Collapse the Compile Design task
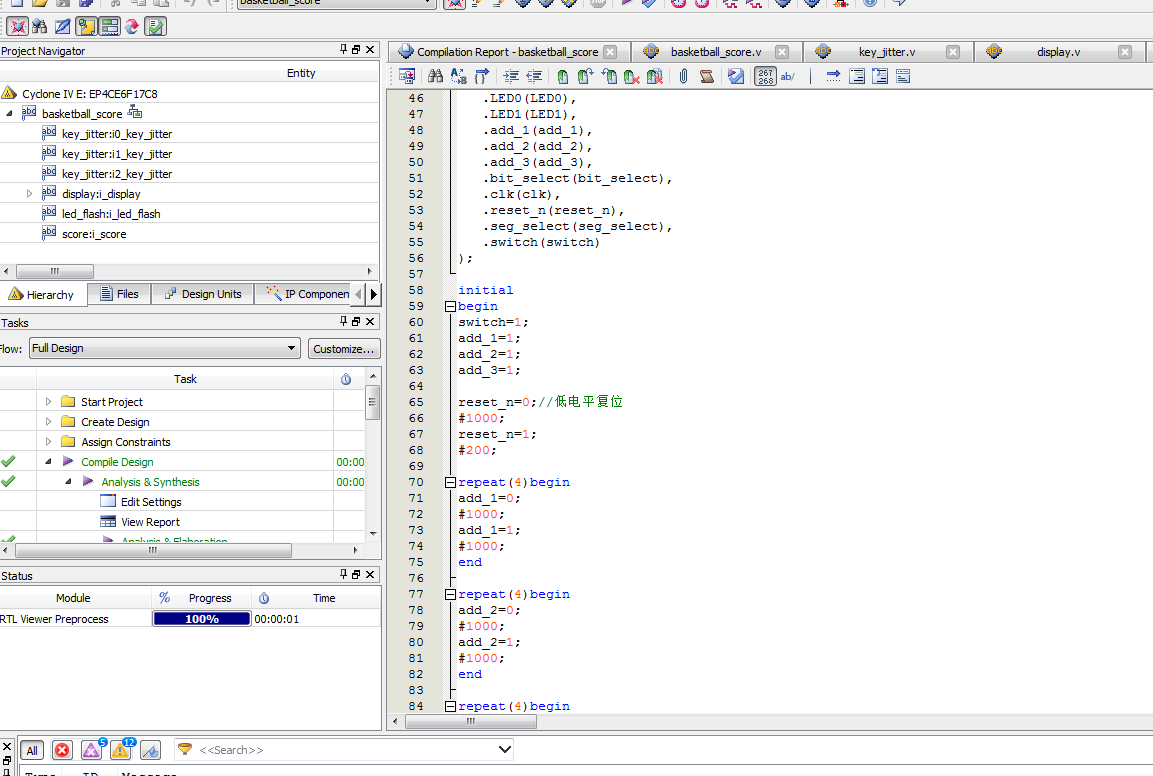Image resolution: width=1153 pixels, height=776 pixels. coord(49,461)
